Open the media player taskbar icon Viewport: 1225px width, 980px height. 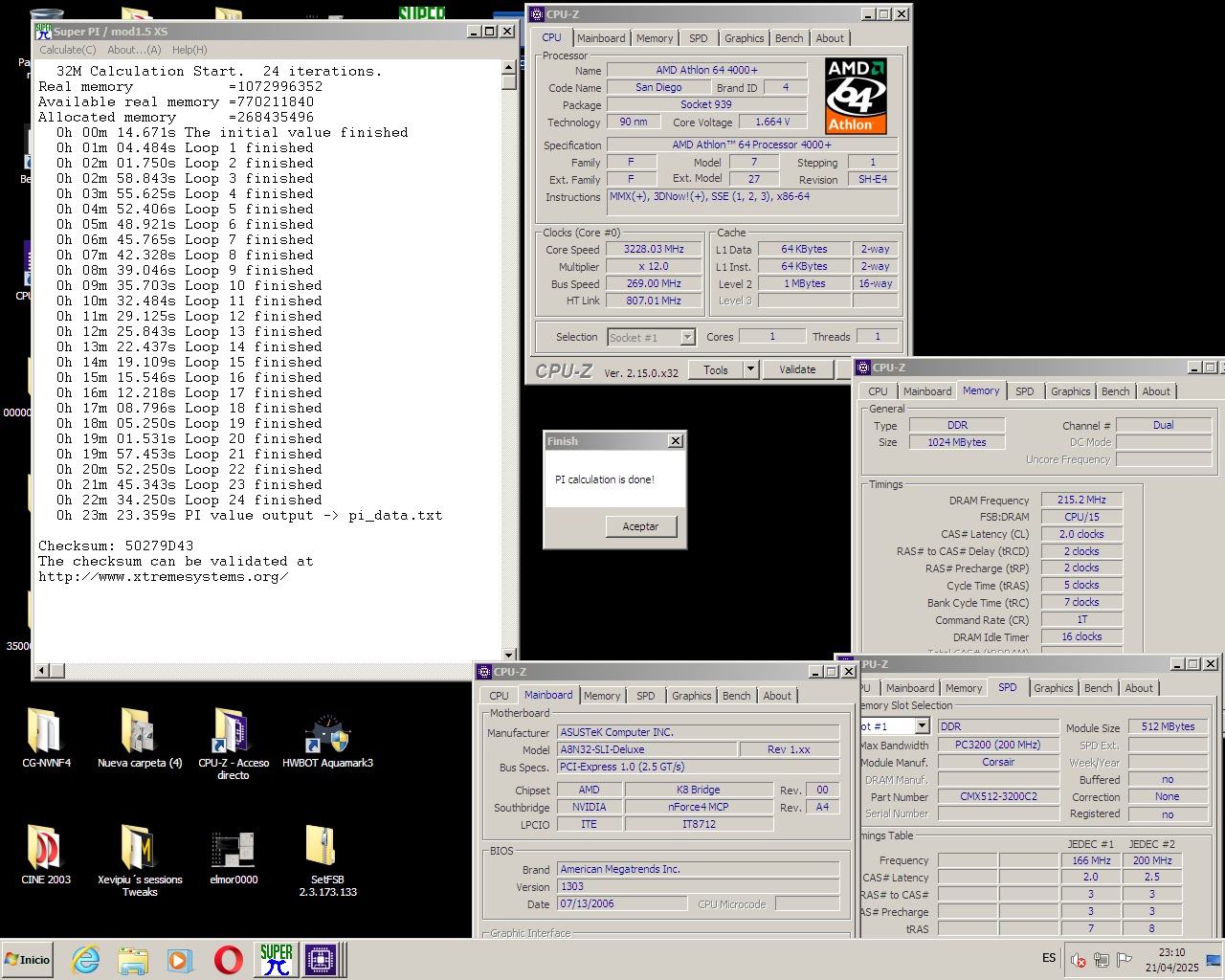tap(180, 960)
